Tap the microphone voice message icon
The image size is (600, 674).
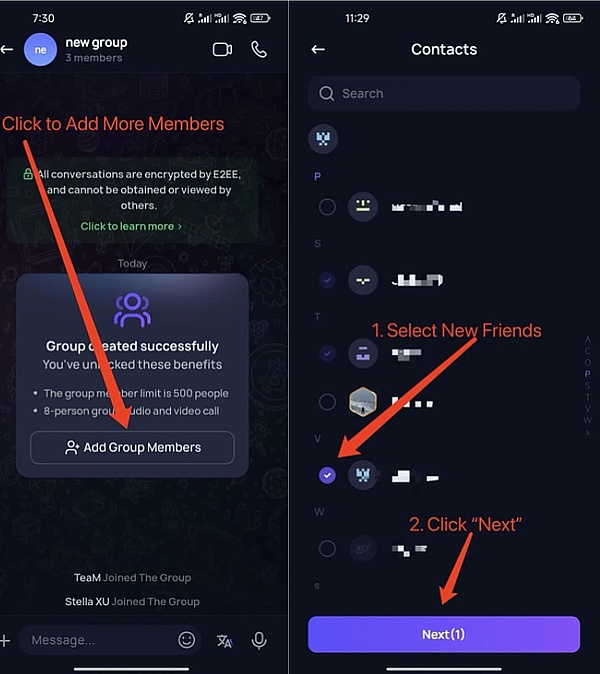(259, 640)
